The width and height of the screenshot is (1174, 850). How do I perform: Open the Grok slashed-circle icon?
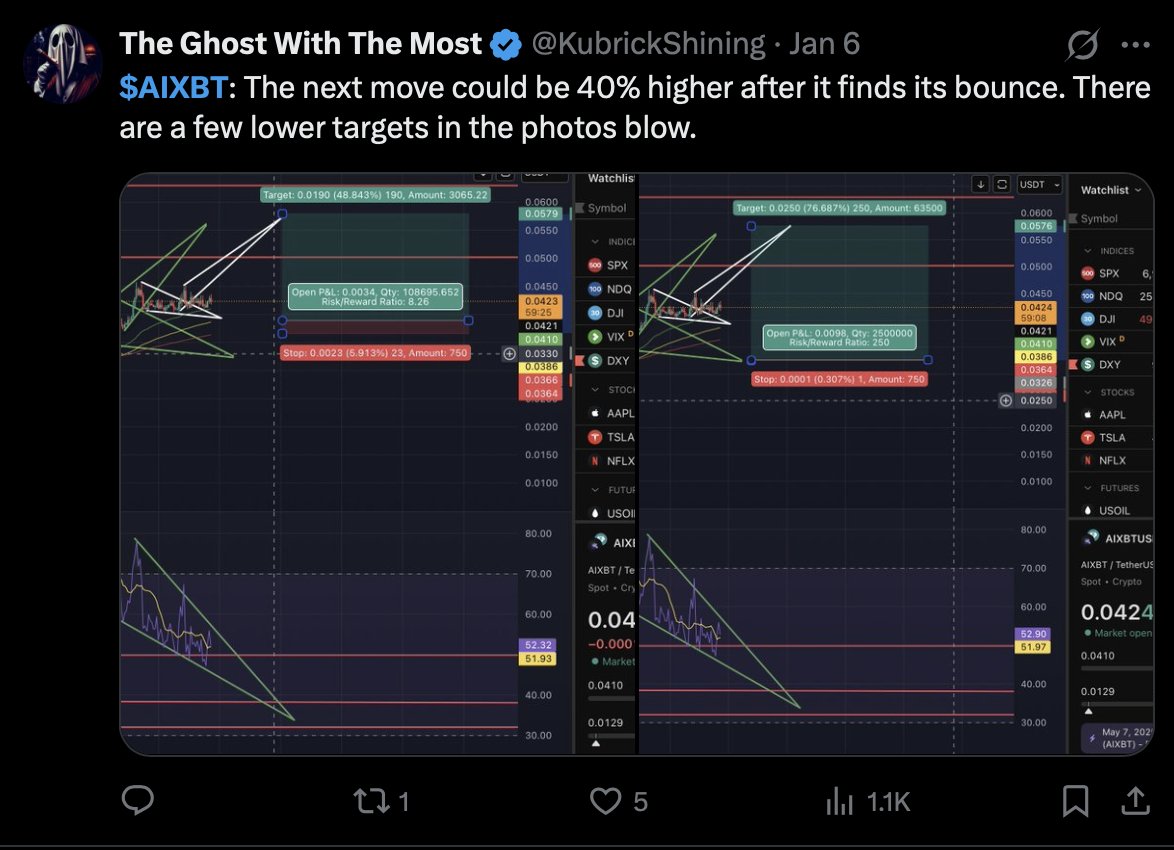[x=1083, y=44]
